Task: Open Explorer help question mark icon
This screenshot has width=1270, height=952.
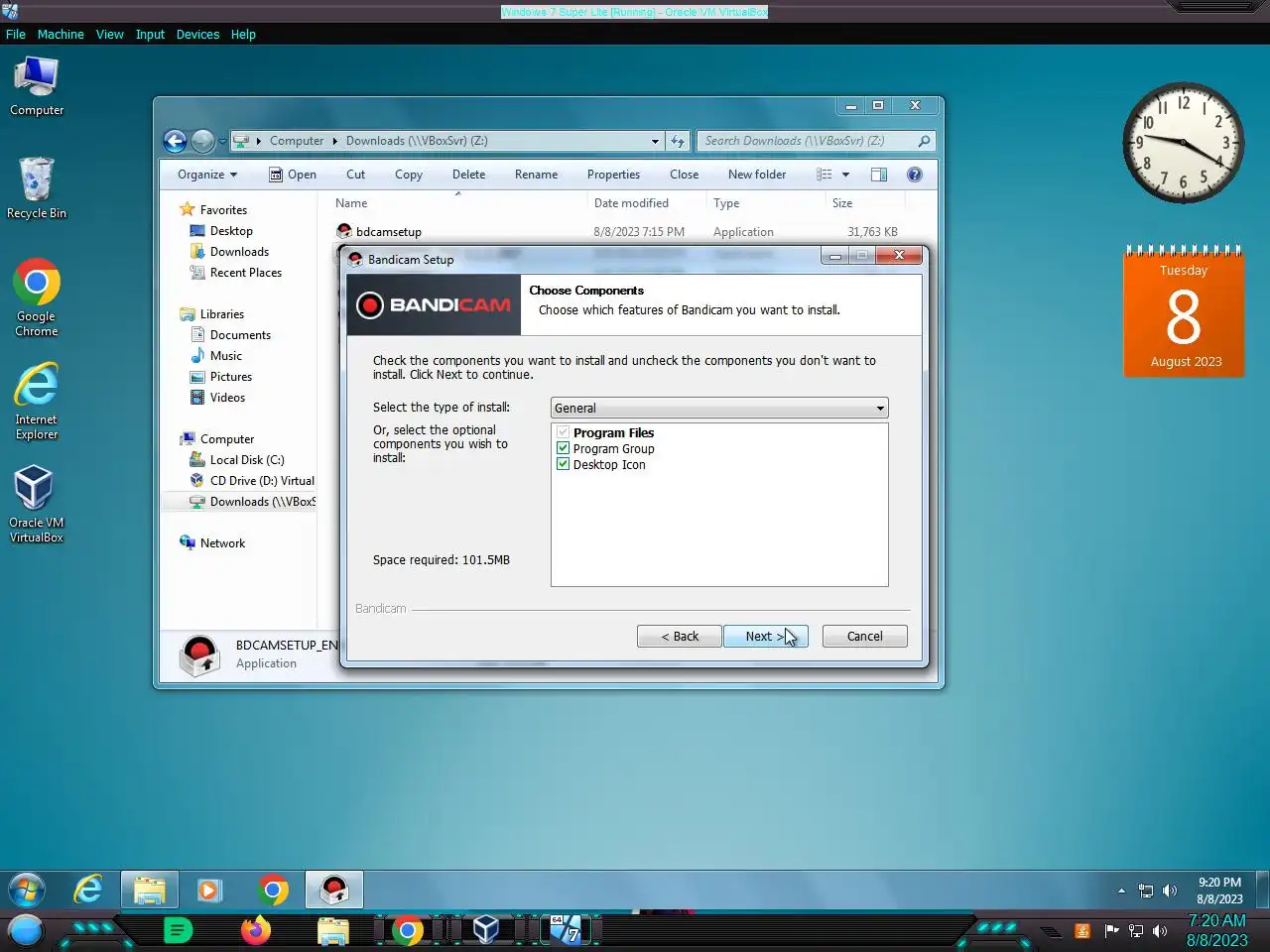Action: pyautogui.click(x=915, y=175)
